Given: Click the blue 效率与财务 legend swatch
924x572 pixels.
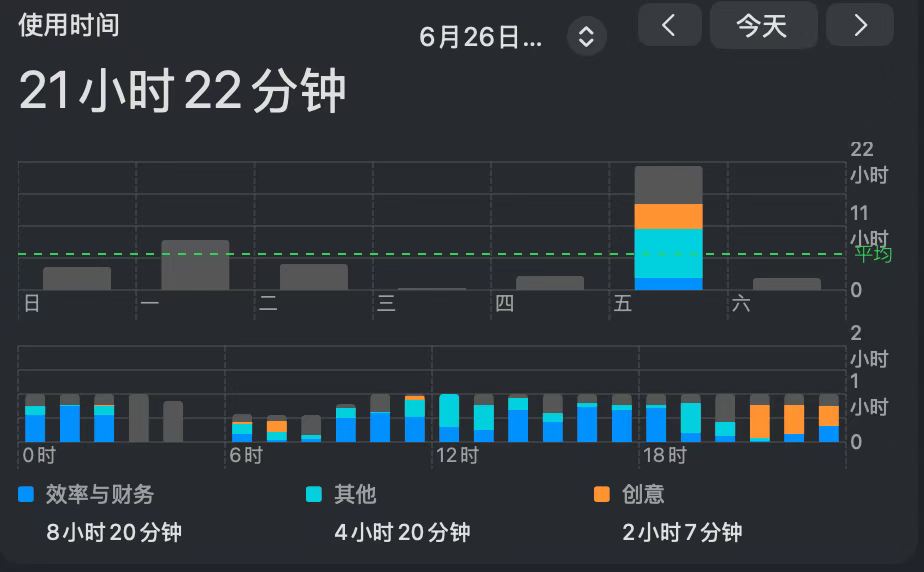Looking at the screenshot, I should (x=26, y=494).
